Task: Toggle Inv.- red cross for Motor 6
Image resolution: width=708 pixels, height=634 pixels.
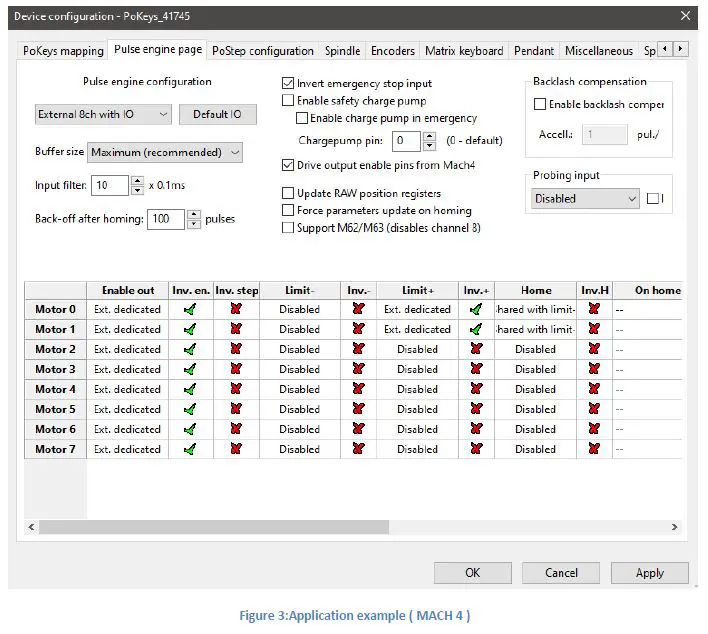Action: point(359,429)
